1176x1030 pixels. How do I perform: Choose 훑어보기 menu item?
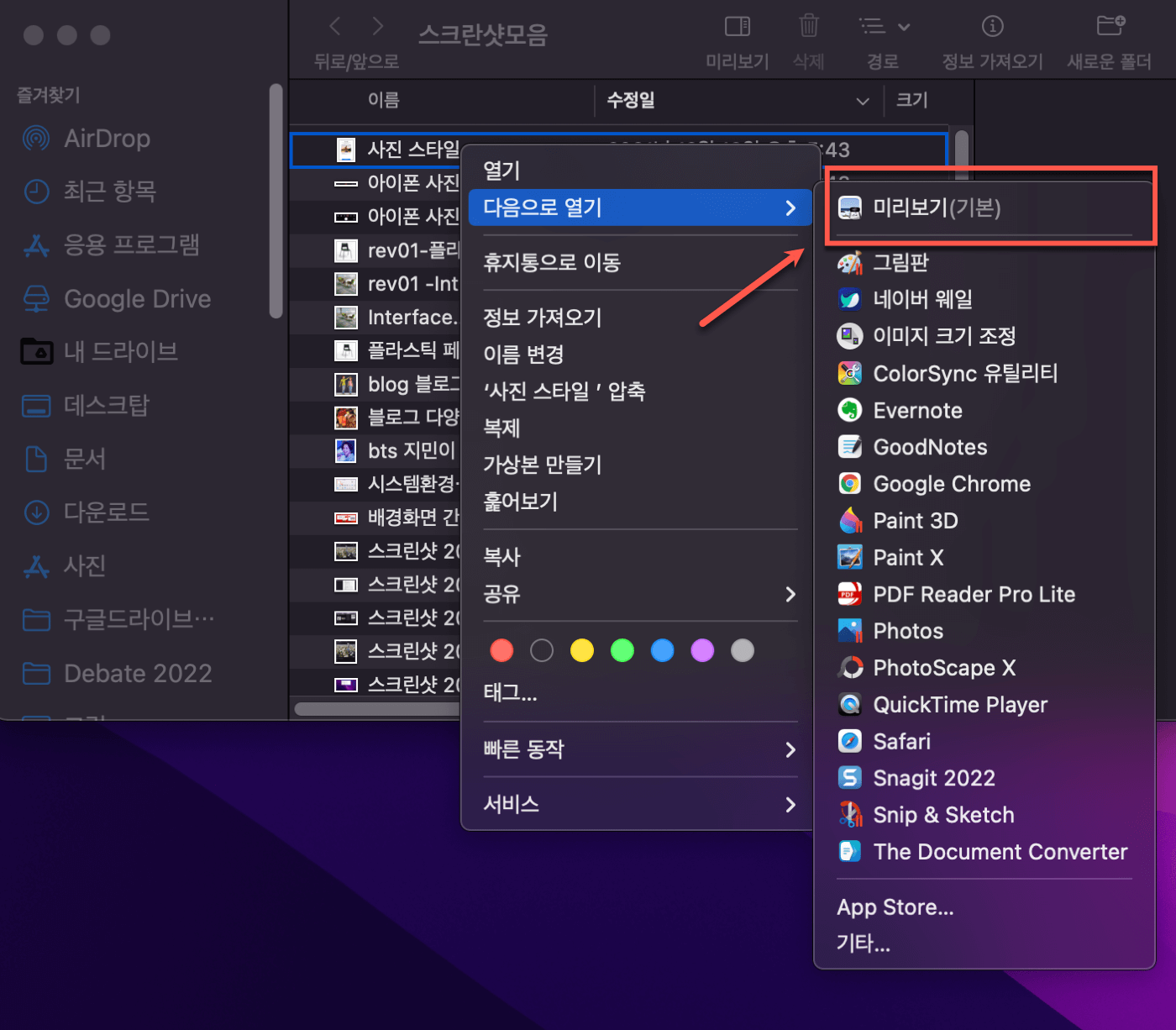pos(640,502)
